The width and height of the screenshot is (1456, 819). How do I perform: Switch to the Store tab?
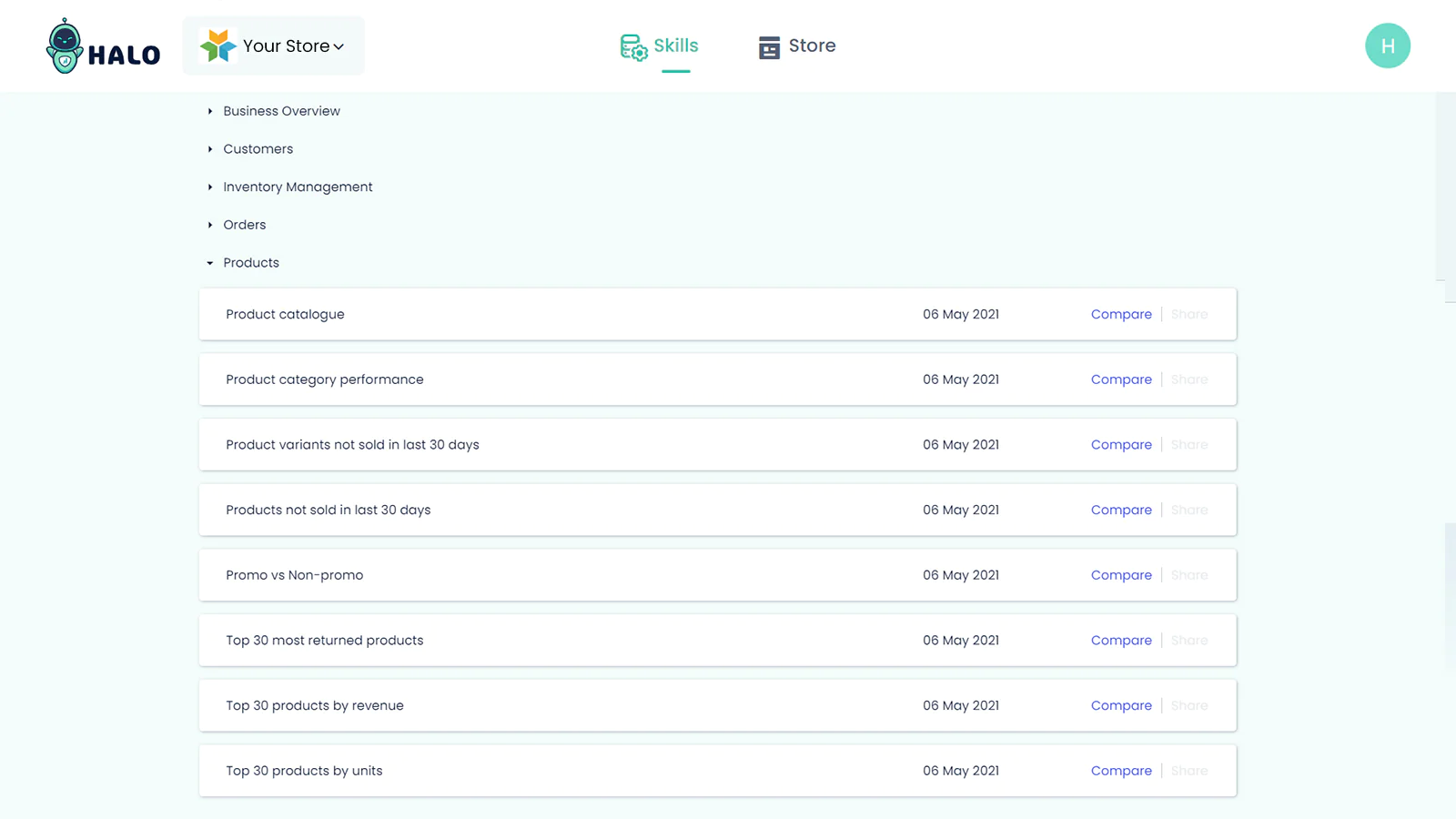click(797, 46)
